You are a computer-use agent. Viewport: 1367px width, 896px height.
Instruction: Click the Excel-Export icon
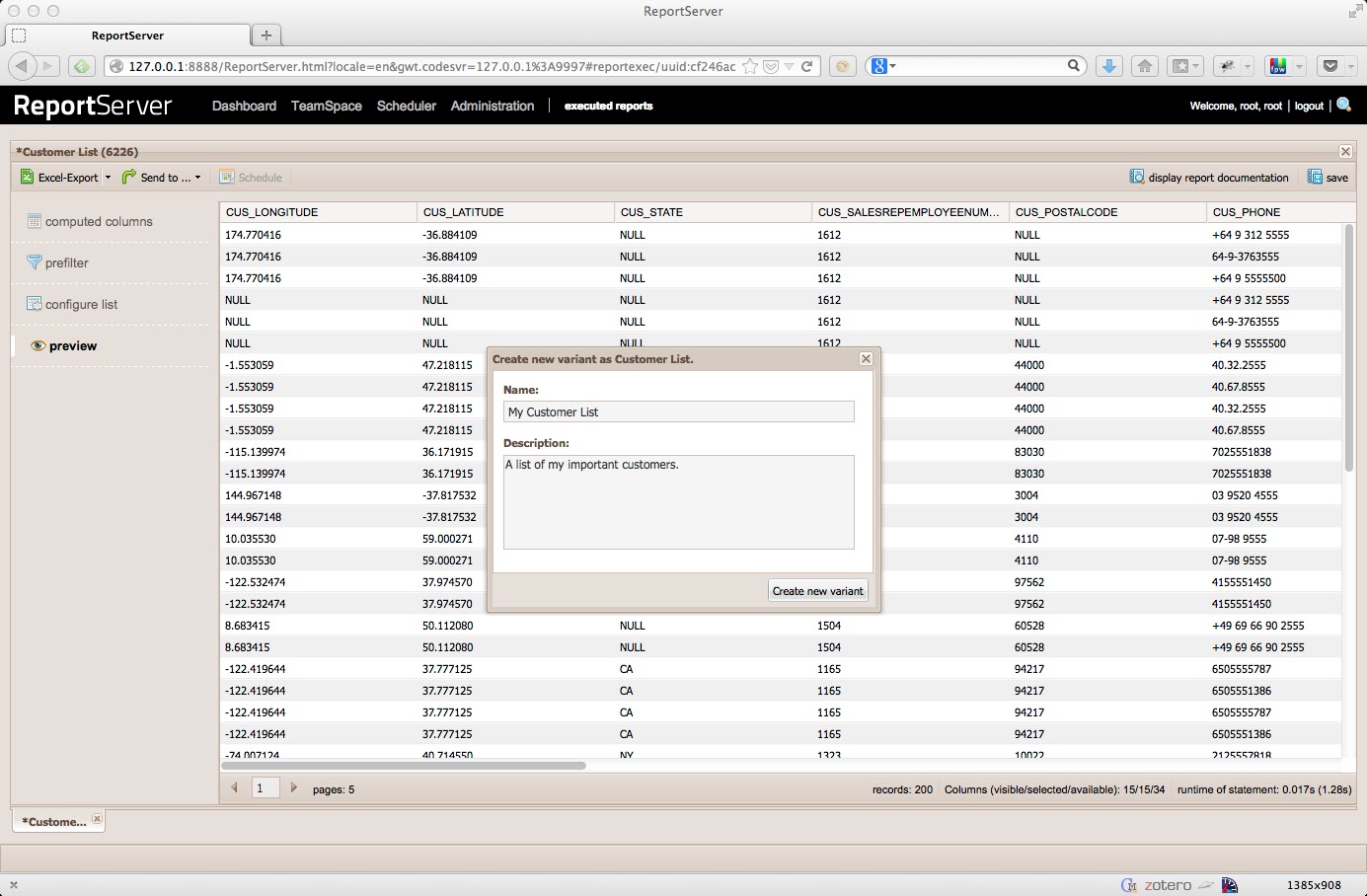point(28,178)
